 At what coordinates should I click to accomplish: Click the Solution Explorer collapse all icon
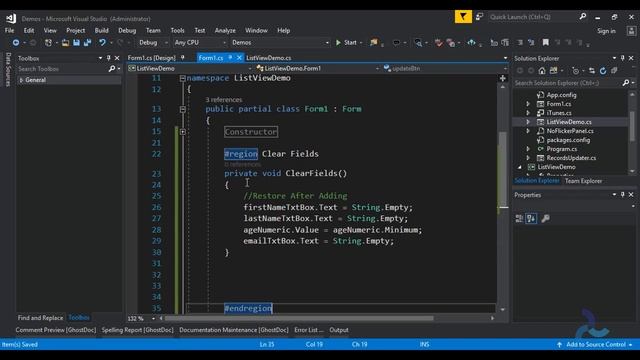(x=614, y=71)
